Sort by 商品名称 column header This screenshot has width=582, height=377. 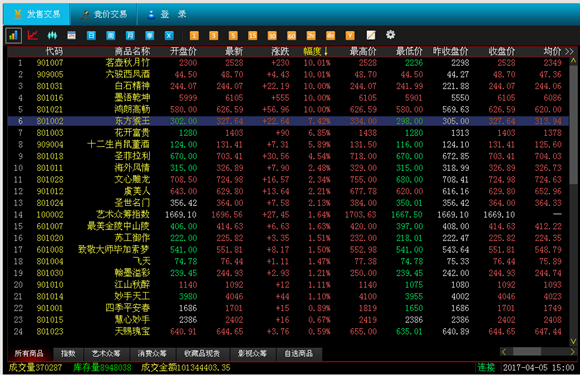click(132, 52)
